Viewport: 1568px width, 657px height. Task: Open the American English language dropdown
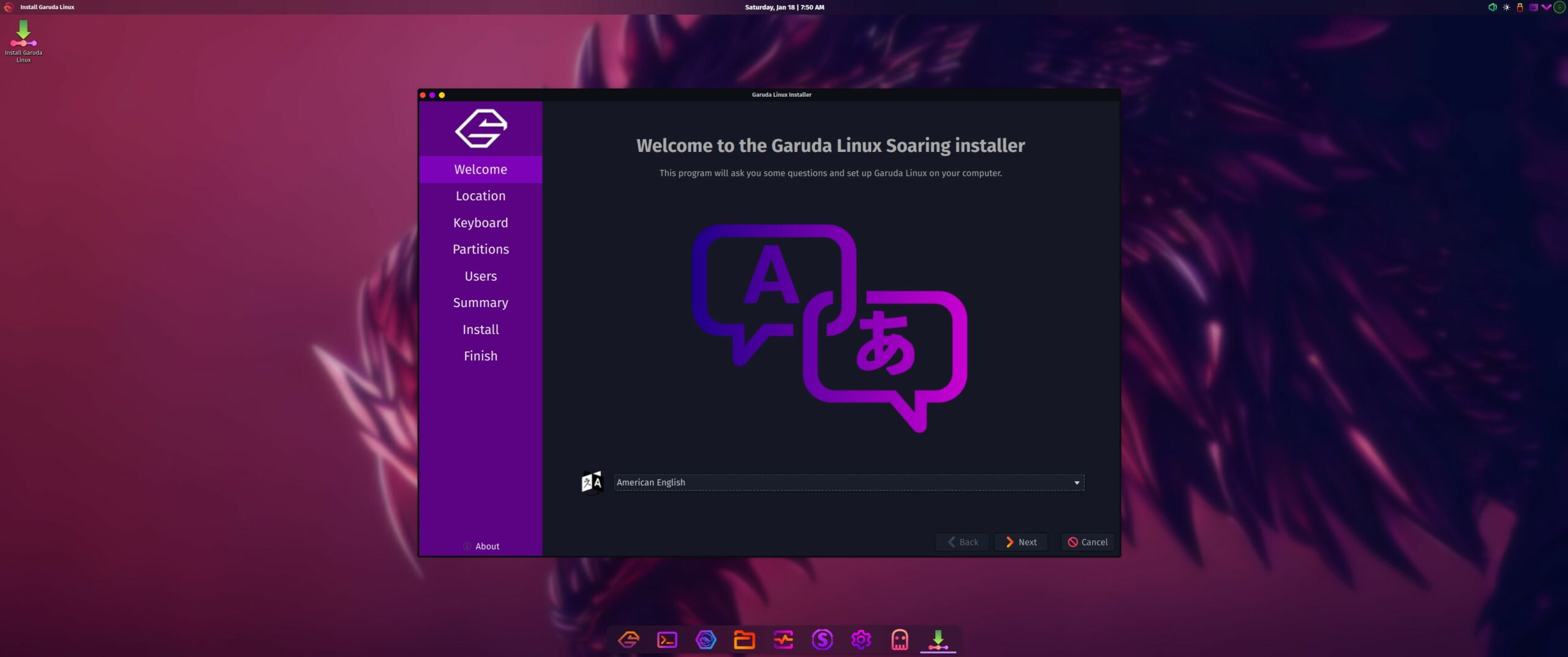tap(849, 482)
